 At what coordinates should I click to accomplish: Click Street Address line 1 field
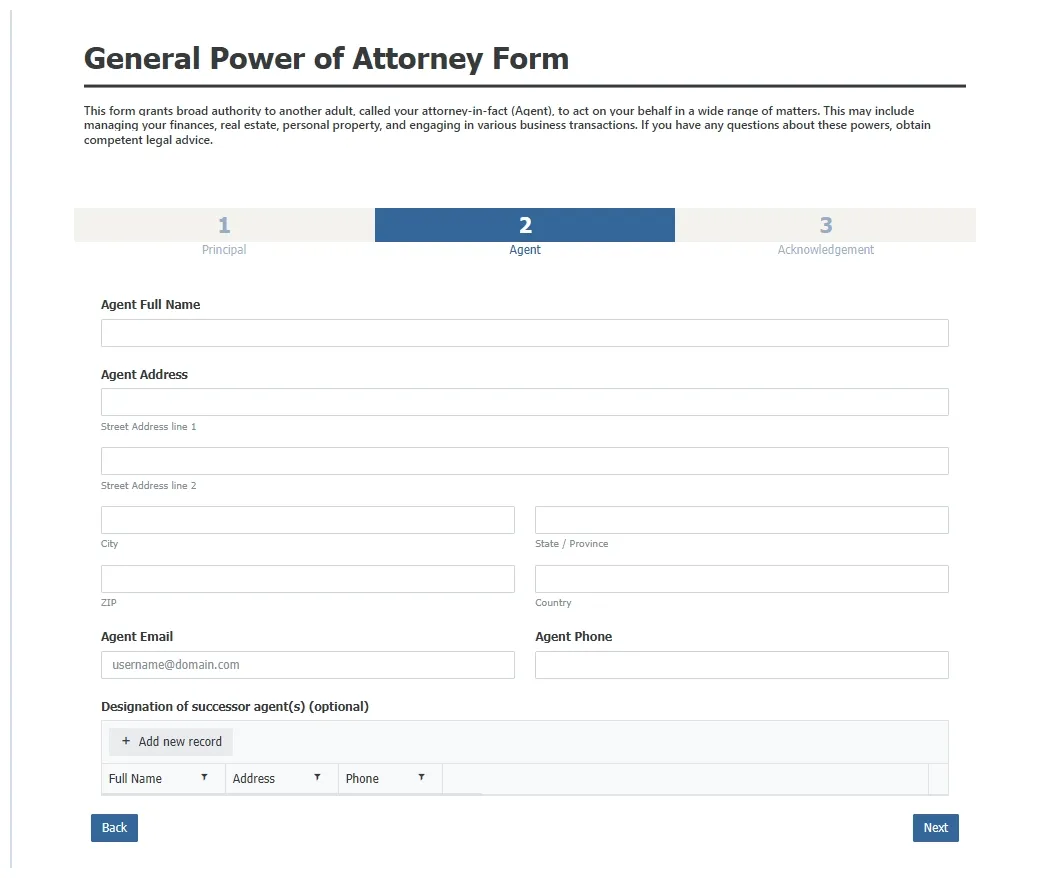(x=525, y=401)
